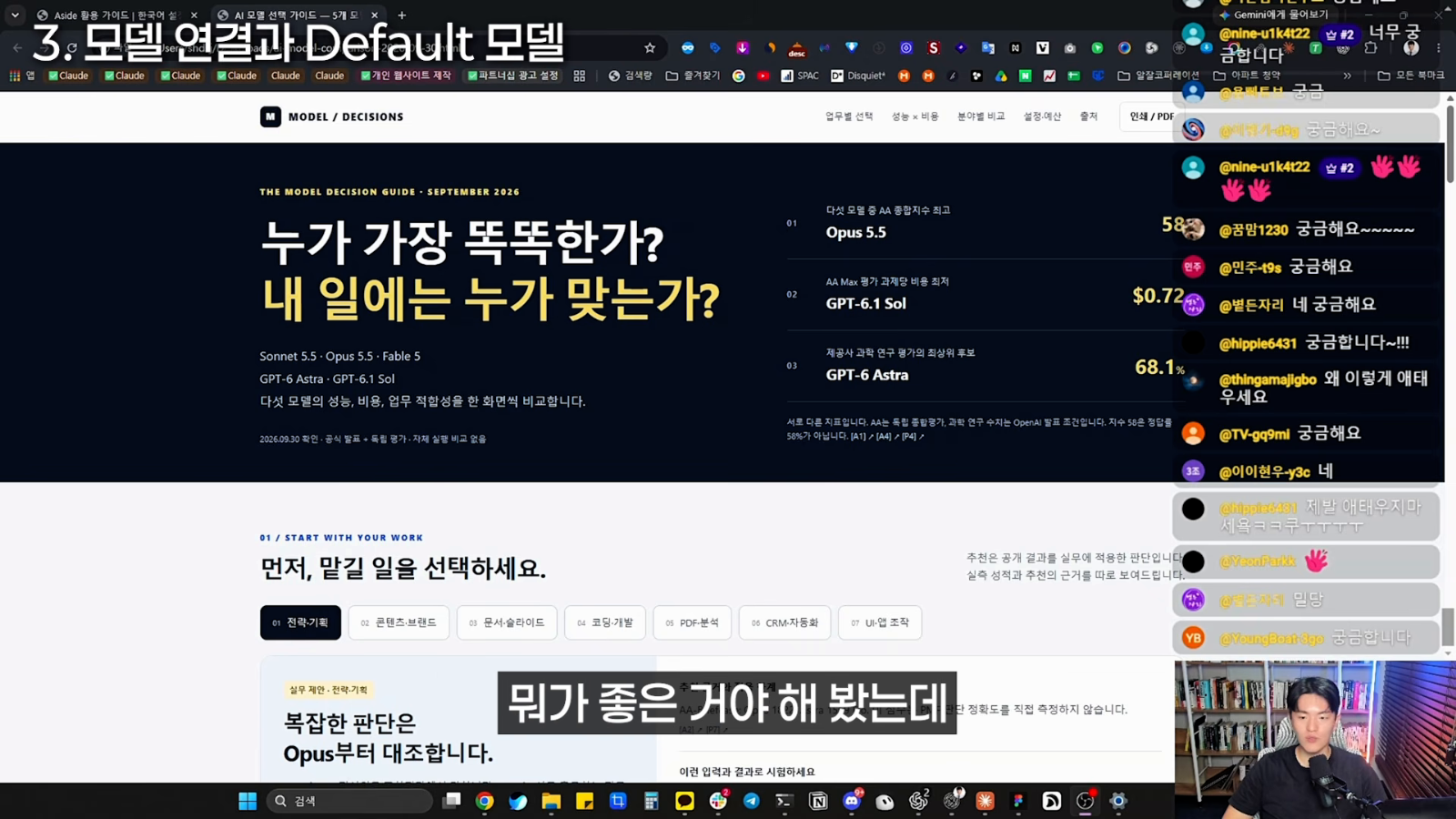
Task: Click the red S extension icon
Action: 934,48
